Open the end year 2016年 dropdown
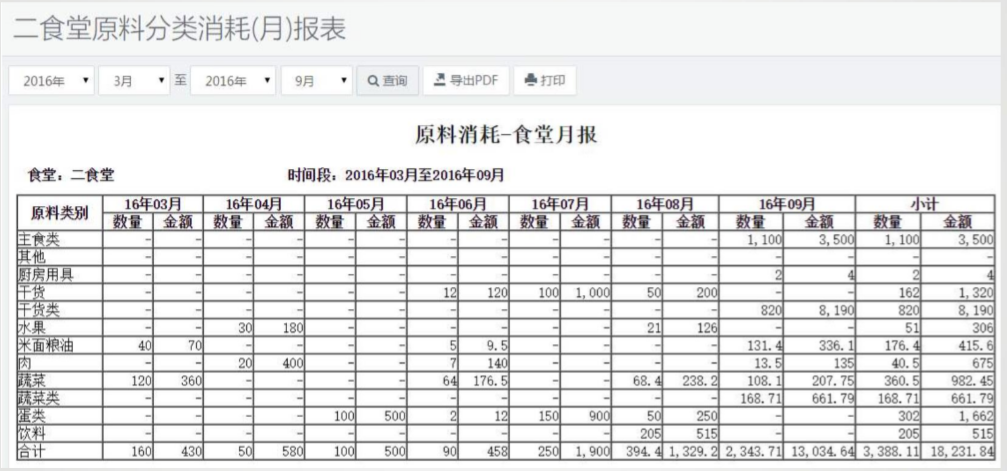 (x=233, y=81)
